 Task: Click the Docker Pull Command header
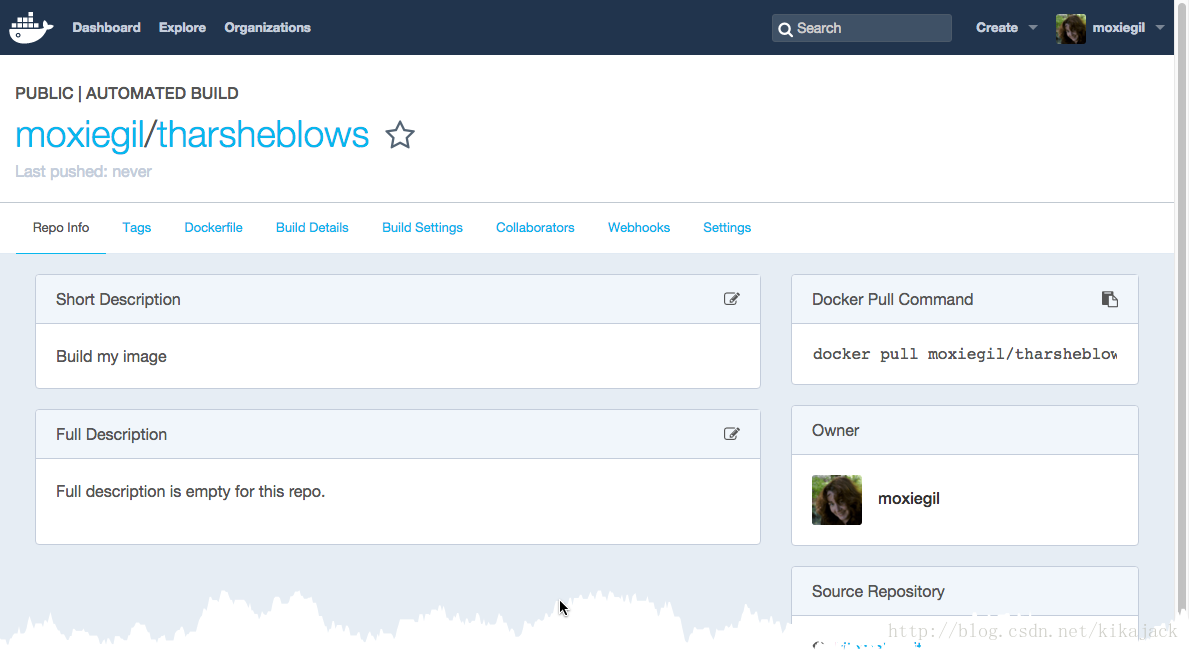coord(965,299)
